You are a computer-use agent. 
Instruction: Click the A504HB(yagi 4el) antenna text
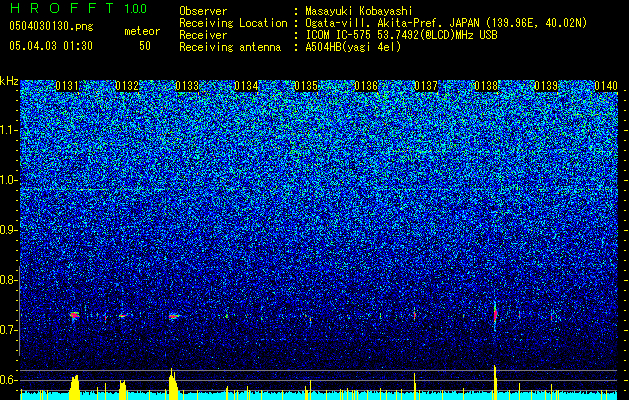pos(353,47)
